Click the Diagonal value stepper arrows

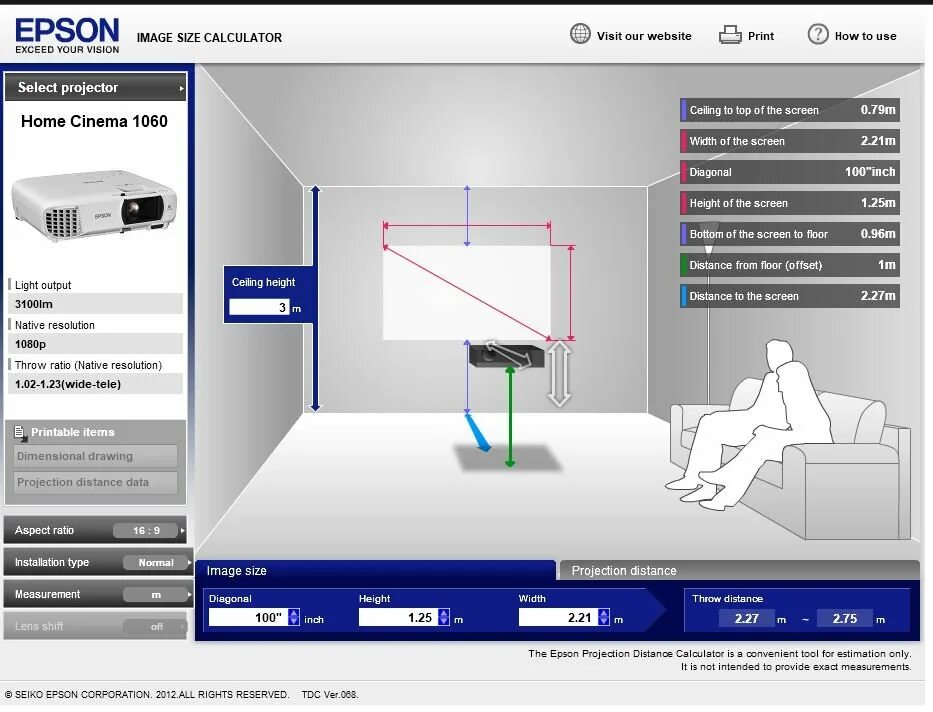pos(294,617)
